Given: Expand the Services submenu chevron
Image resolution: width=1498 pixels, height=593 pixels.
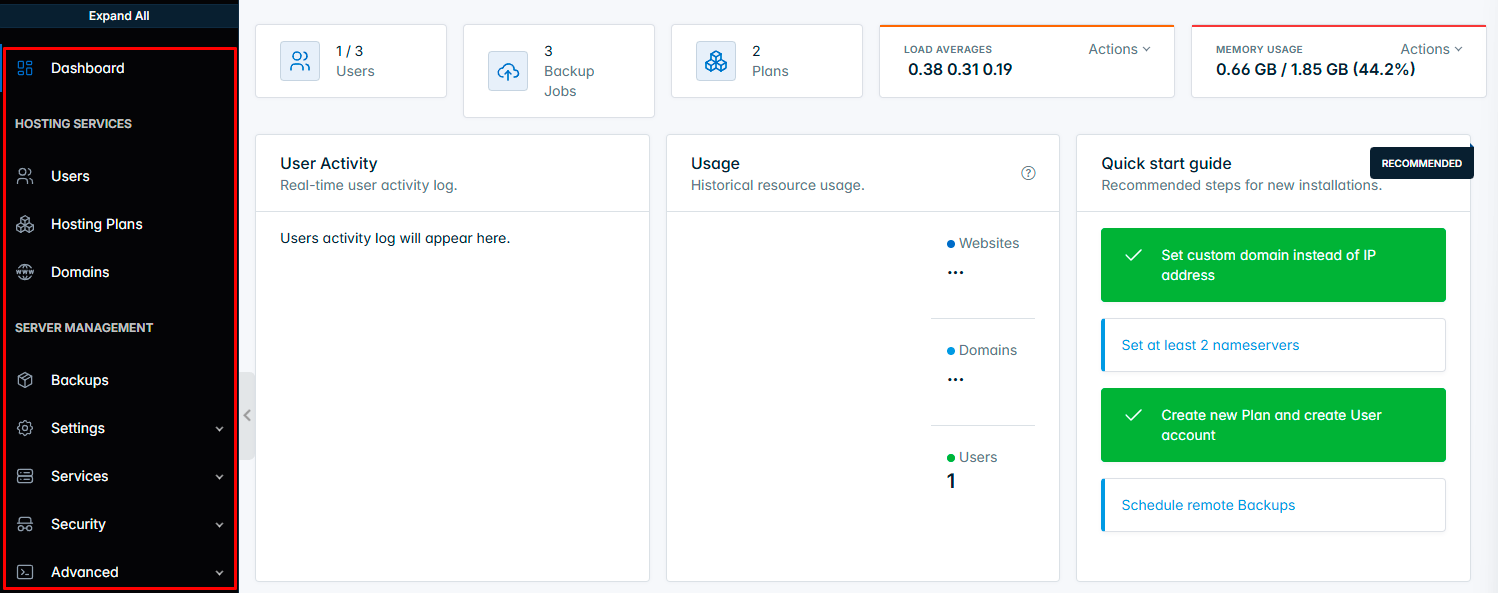Looking at the screenshot, I should tap(220, 477).
